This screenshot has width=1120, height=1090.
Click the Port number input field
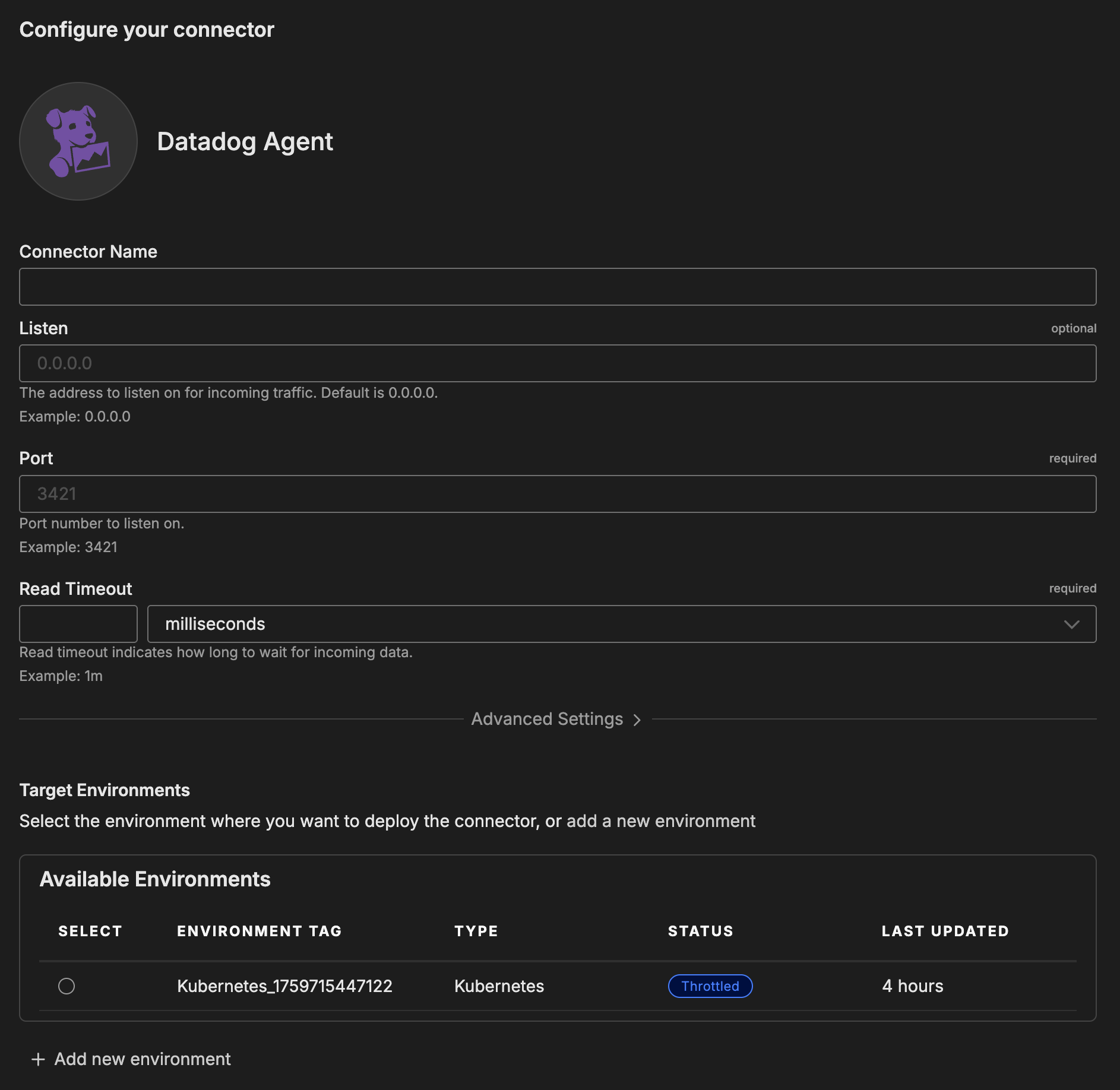[558, 494]
